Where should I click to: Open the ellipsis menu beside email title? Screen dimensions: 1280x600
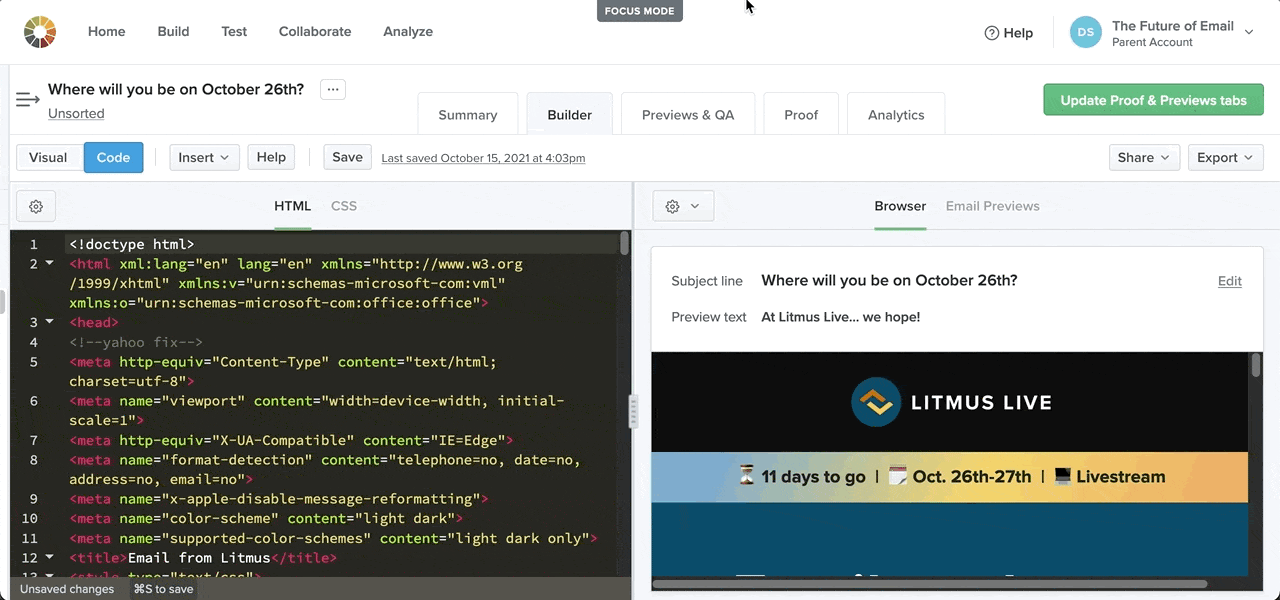333,89
